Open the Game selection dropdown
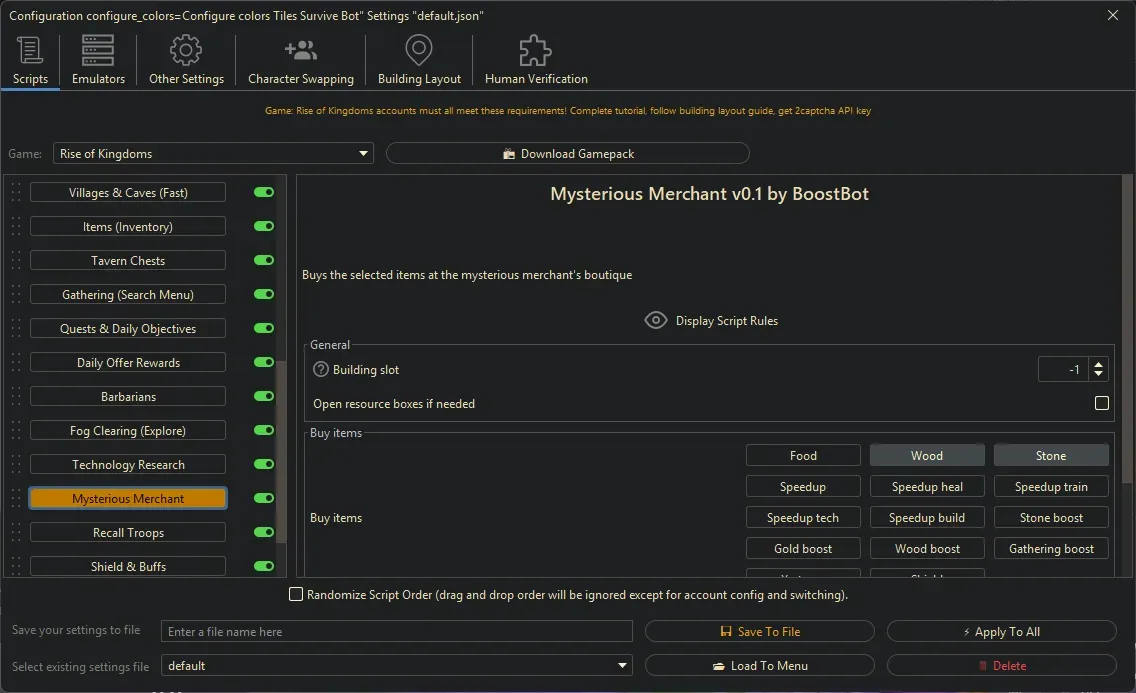 [363, 153]
